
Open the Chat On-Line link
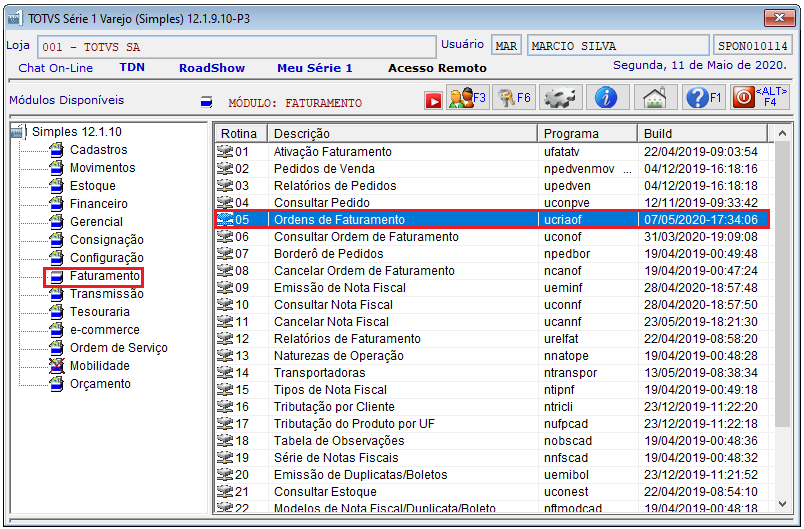pyautogui.click(x=55, y=68)
